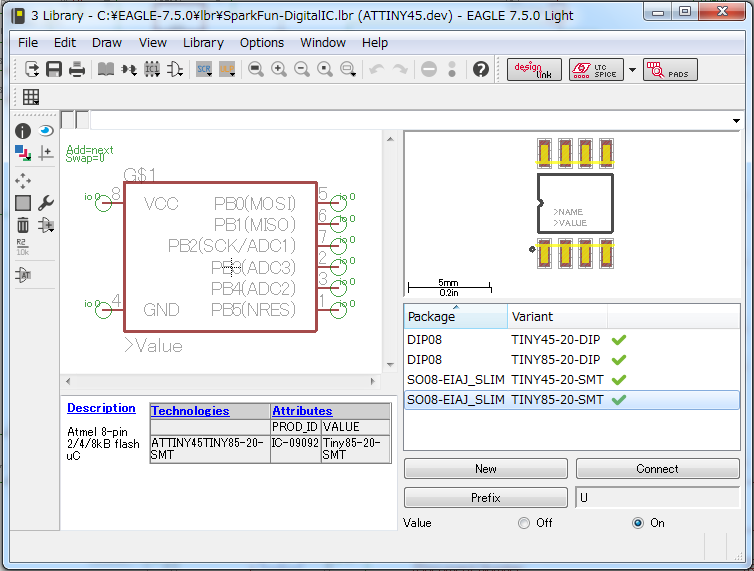Click the design link button
Screen dimensions: 754x571
[x=534, y=70]
